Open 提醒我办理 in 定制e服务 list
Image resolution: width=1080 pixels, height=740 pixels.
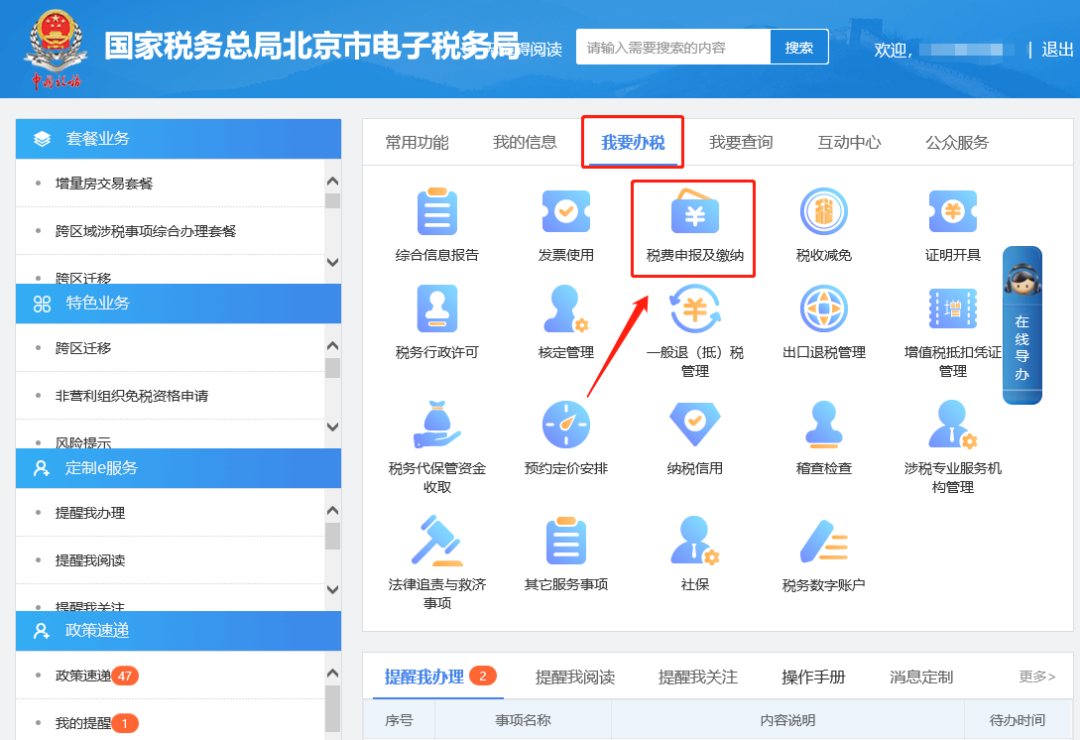90,513
